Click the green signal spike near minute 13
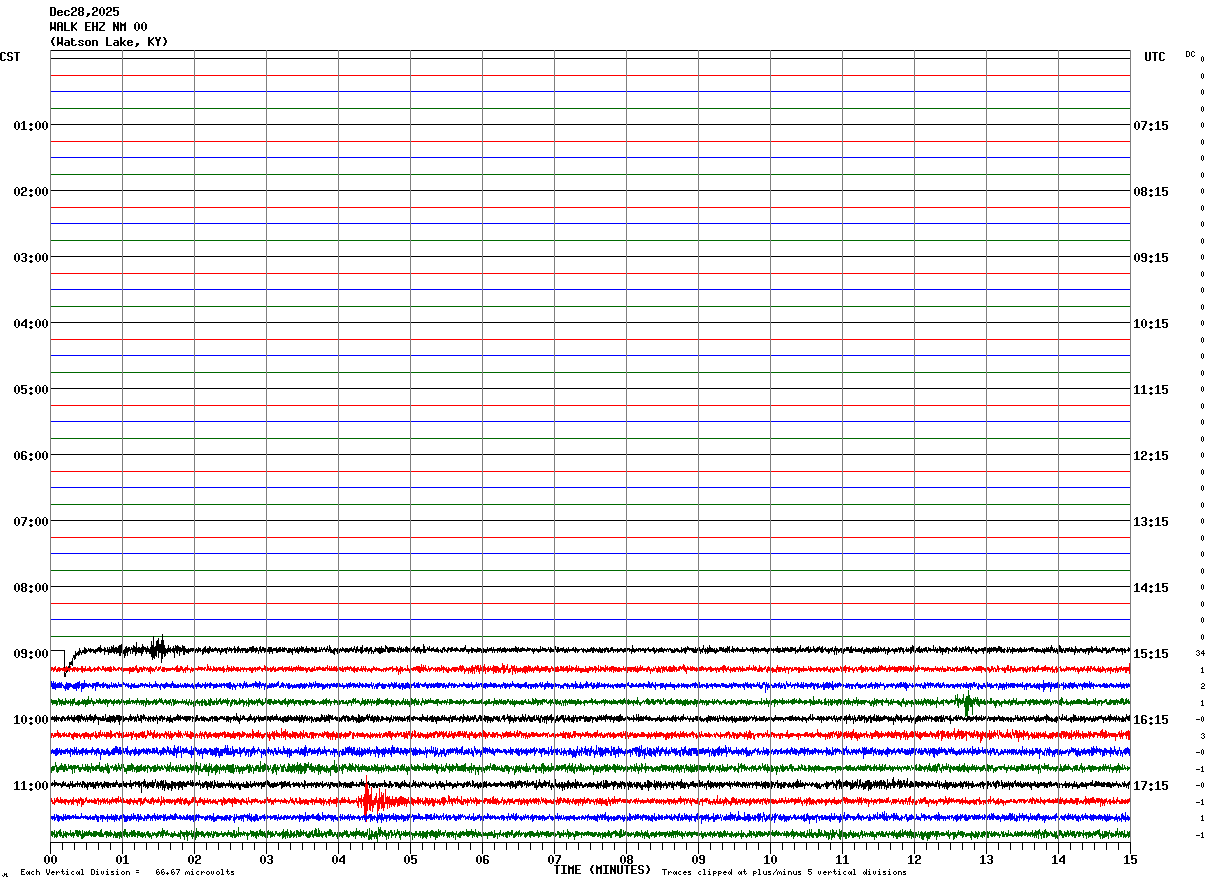1210x886 pixels. pos(967,702)
